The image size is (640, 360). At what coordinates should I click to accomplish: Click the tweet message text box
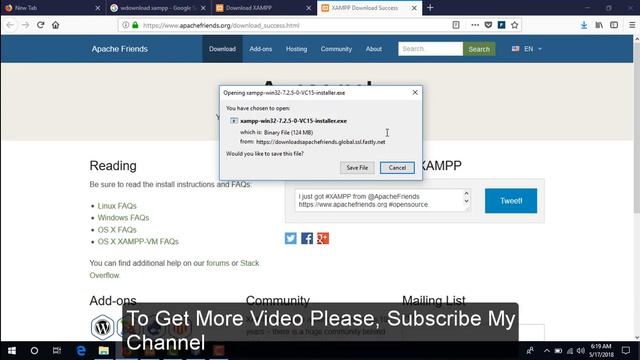click(379, 200)
